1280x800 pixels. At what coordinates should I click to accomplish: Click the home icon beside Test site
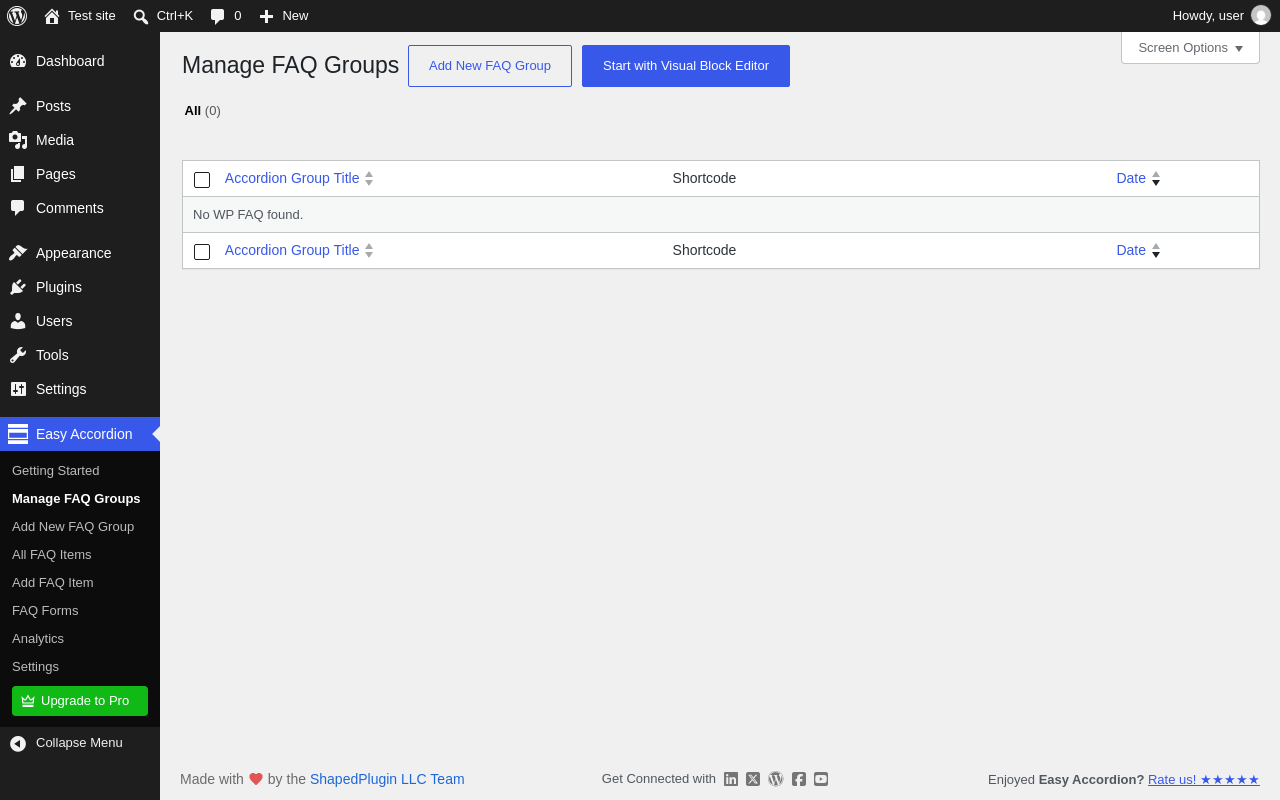coord(52,16)
